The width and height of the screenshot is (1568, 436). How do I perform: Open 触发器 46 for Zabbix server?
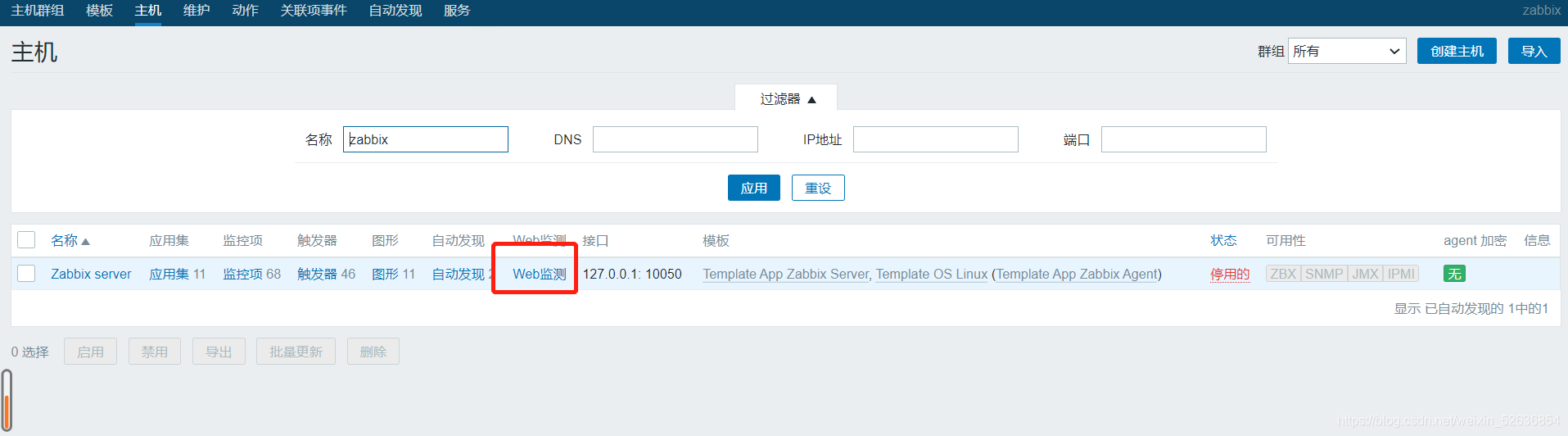click(317, 274)
